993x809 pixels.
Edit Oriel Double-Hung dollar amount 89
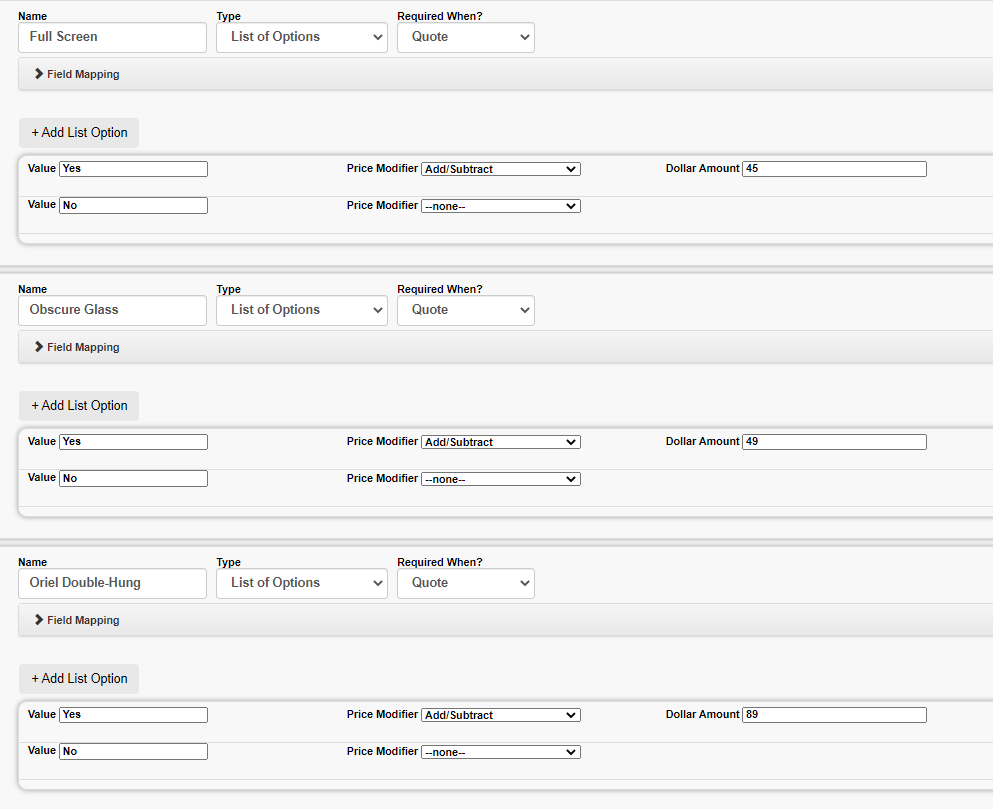coord(834,715)
